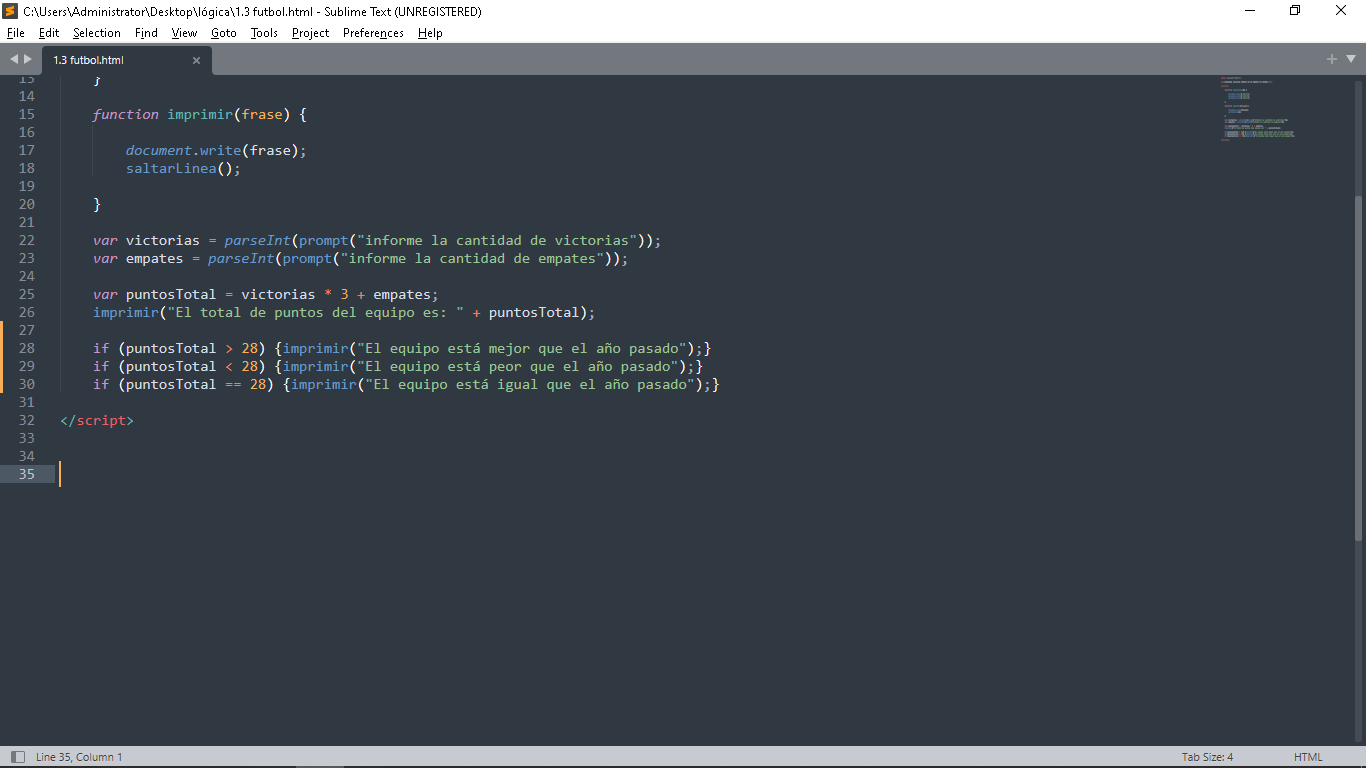The width and height of the screenshot is (1366, 768).
Task: Close the 1.3 futbol.html tab
Action: pos(196,60)
